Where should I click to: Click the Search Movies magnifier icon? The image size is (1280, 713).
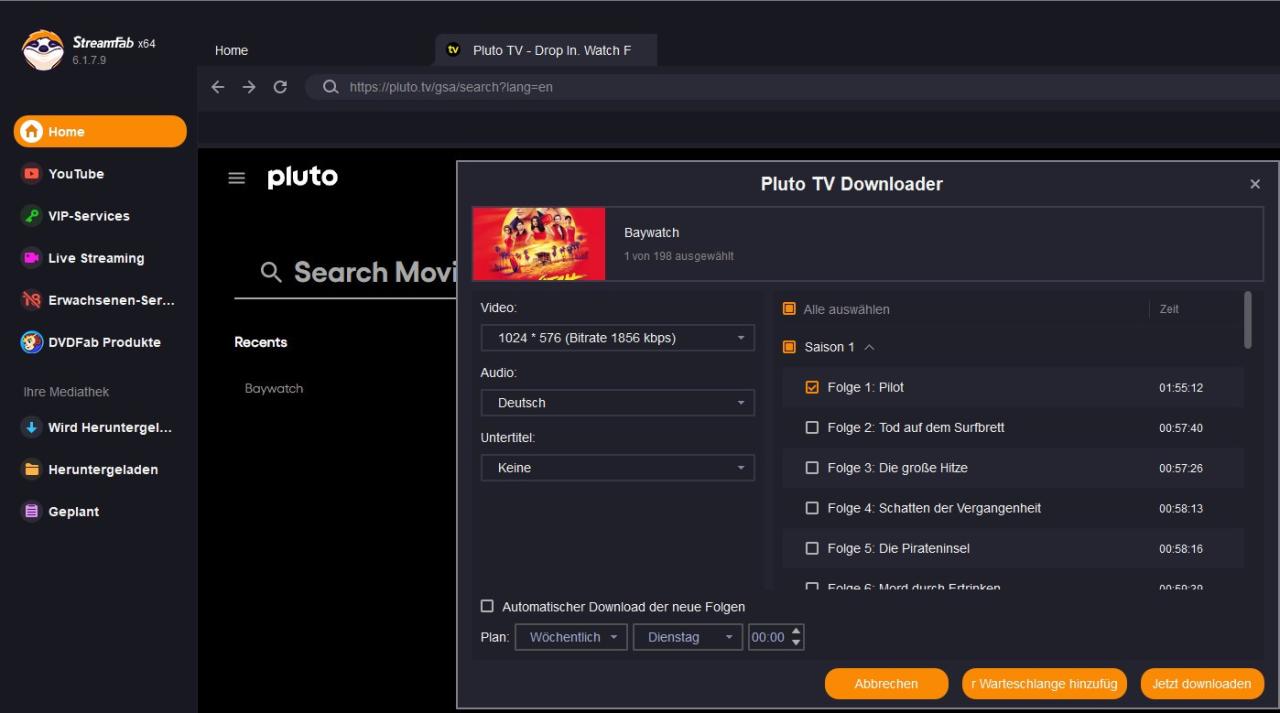[x=271, y=272]
